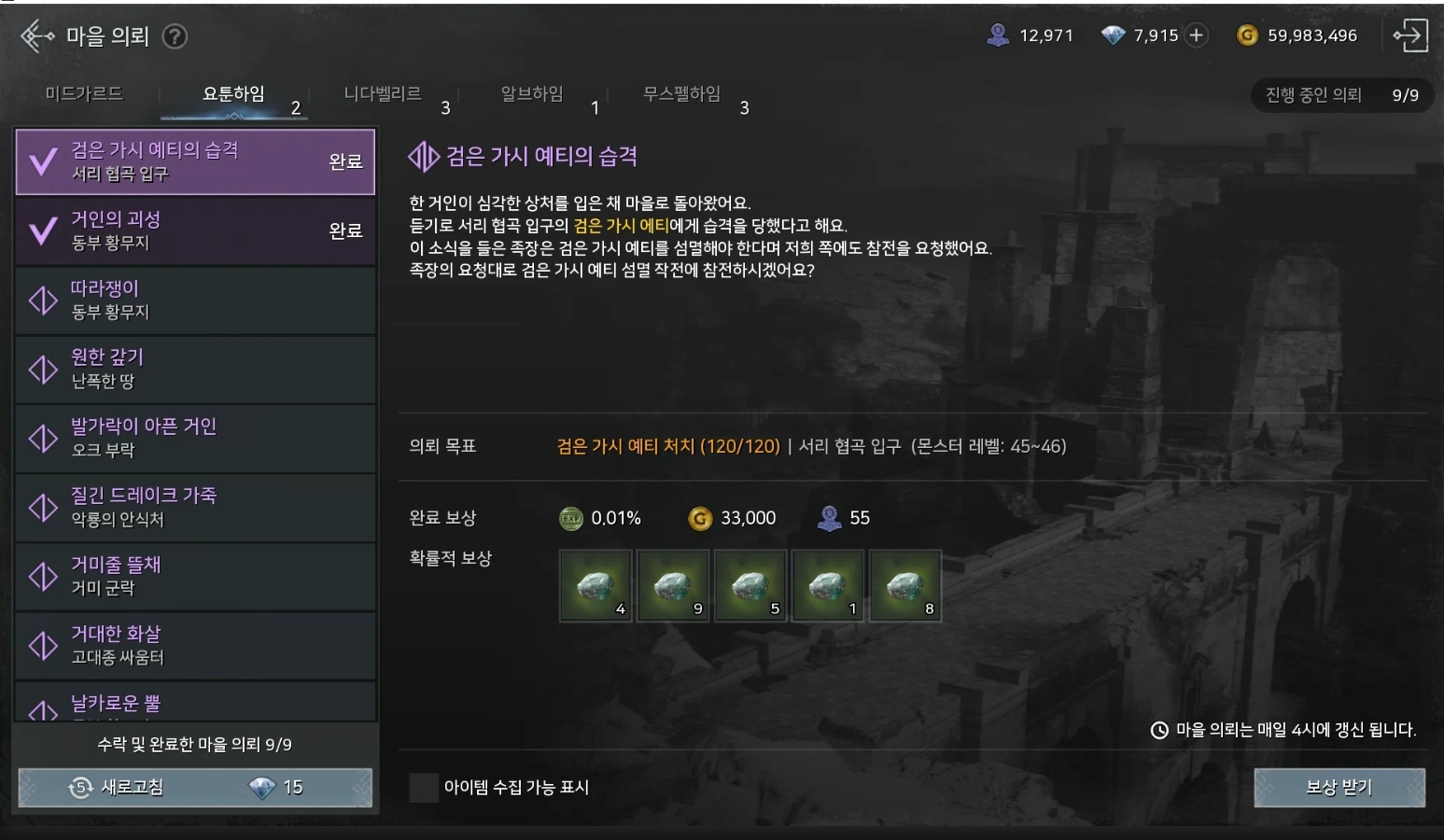Click the exit door icon at top right

(1410, 35)
